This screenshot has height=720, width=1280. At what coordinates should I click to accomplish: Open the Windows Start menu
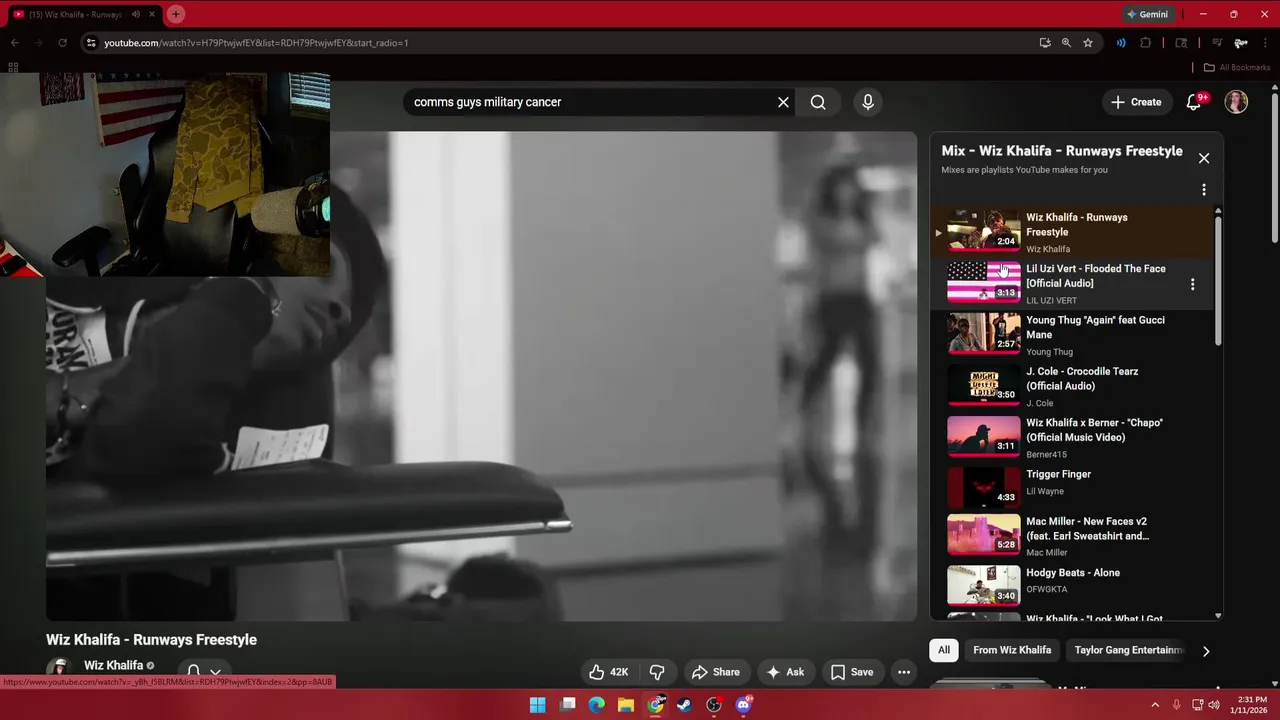538,705
